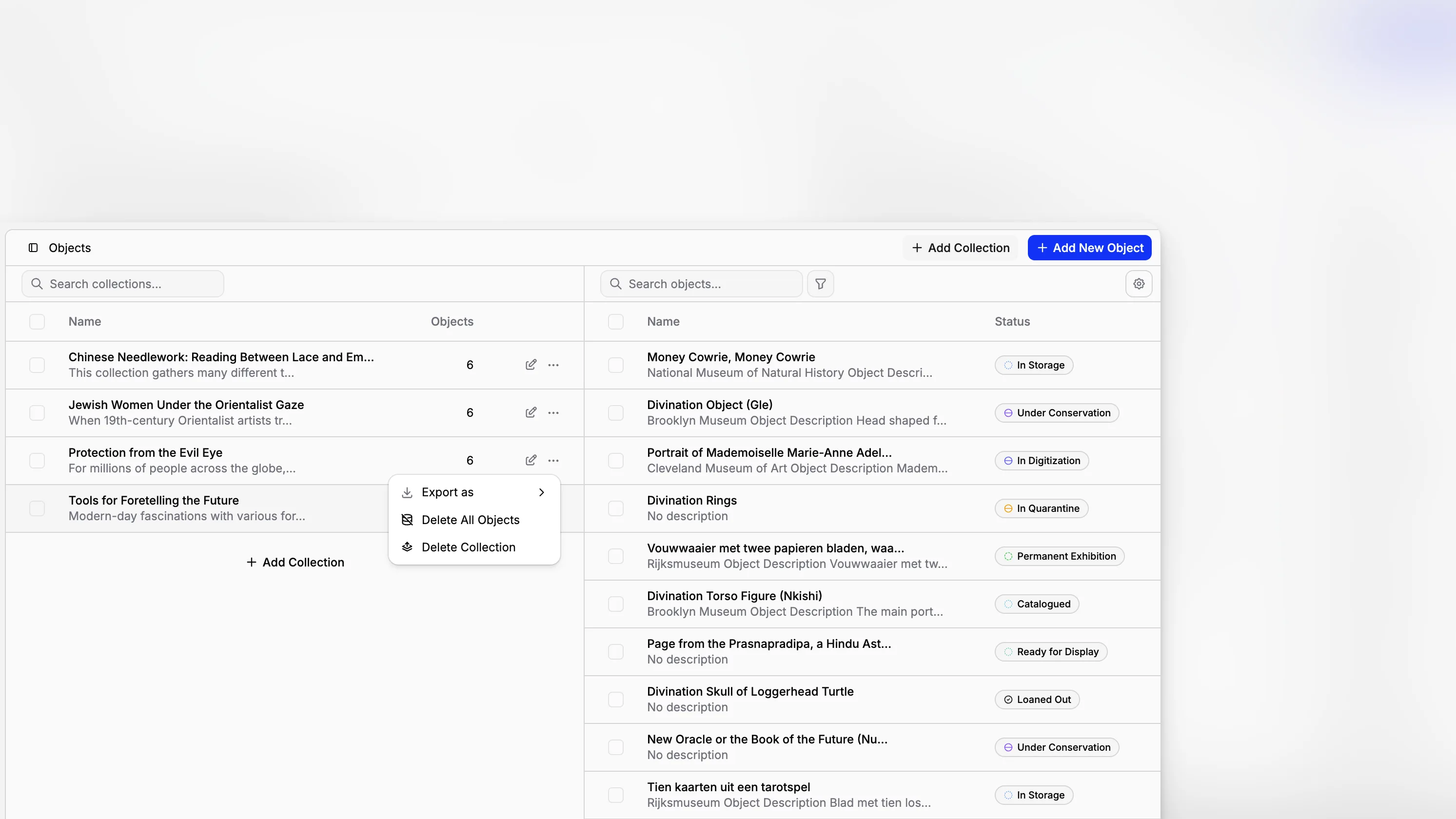The width and height of the screenshot is (1456, 819).
Task: Open the Tools for Foretelling the Future collection
Action: [x=153, y=500]
